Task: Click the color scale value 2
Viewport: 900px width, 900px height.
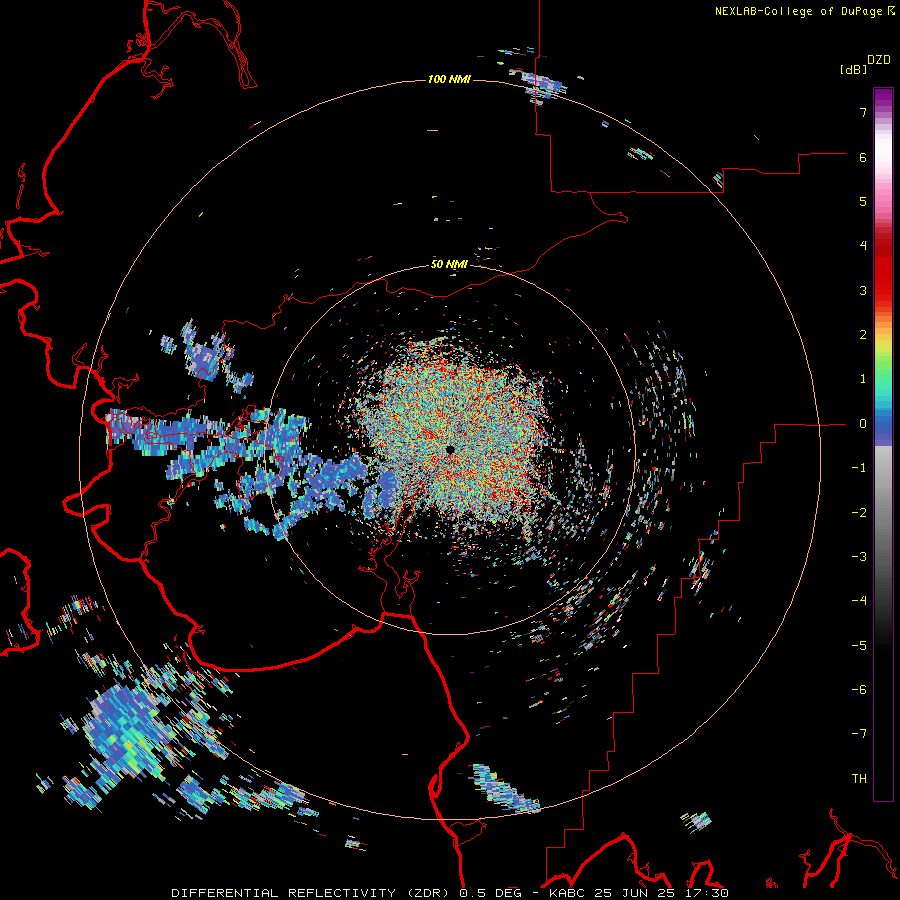Action: [x=863, y=335]
